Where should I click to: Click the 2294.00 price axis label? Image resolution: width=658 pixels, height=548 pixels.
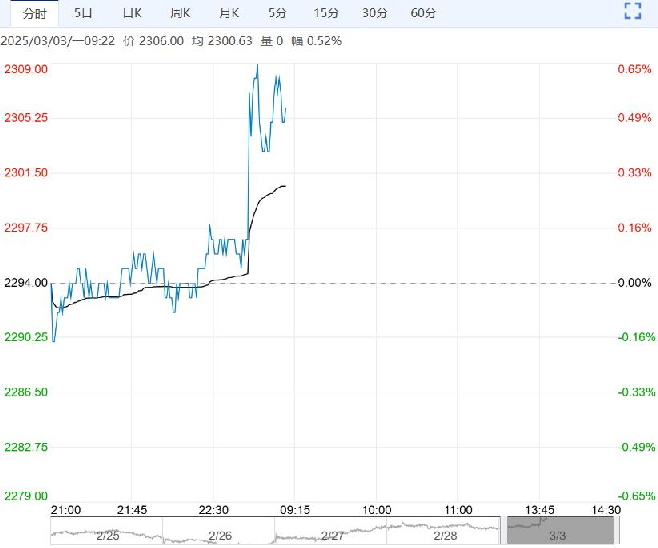26,283
